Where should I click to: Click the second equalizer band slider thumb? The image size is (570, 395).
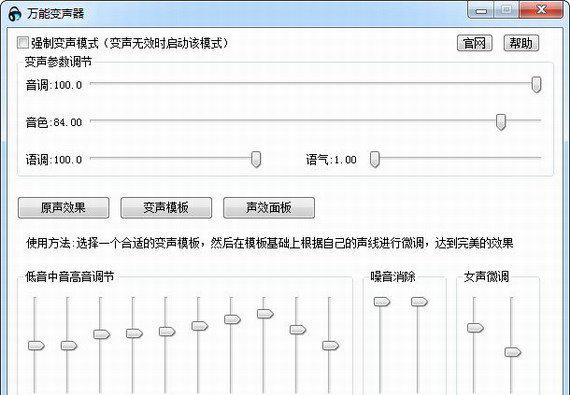[x=69, y=345]
